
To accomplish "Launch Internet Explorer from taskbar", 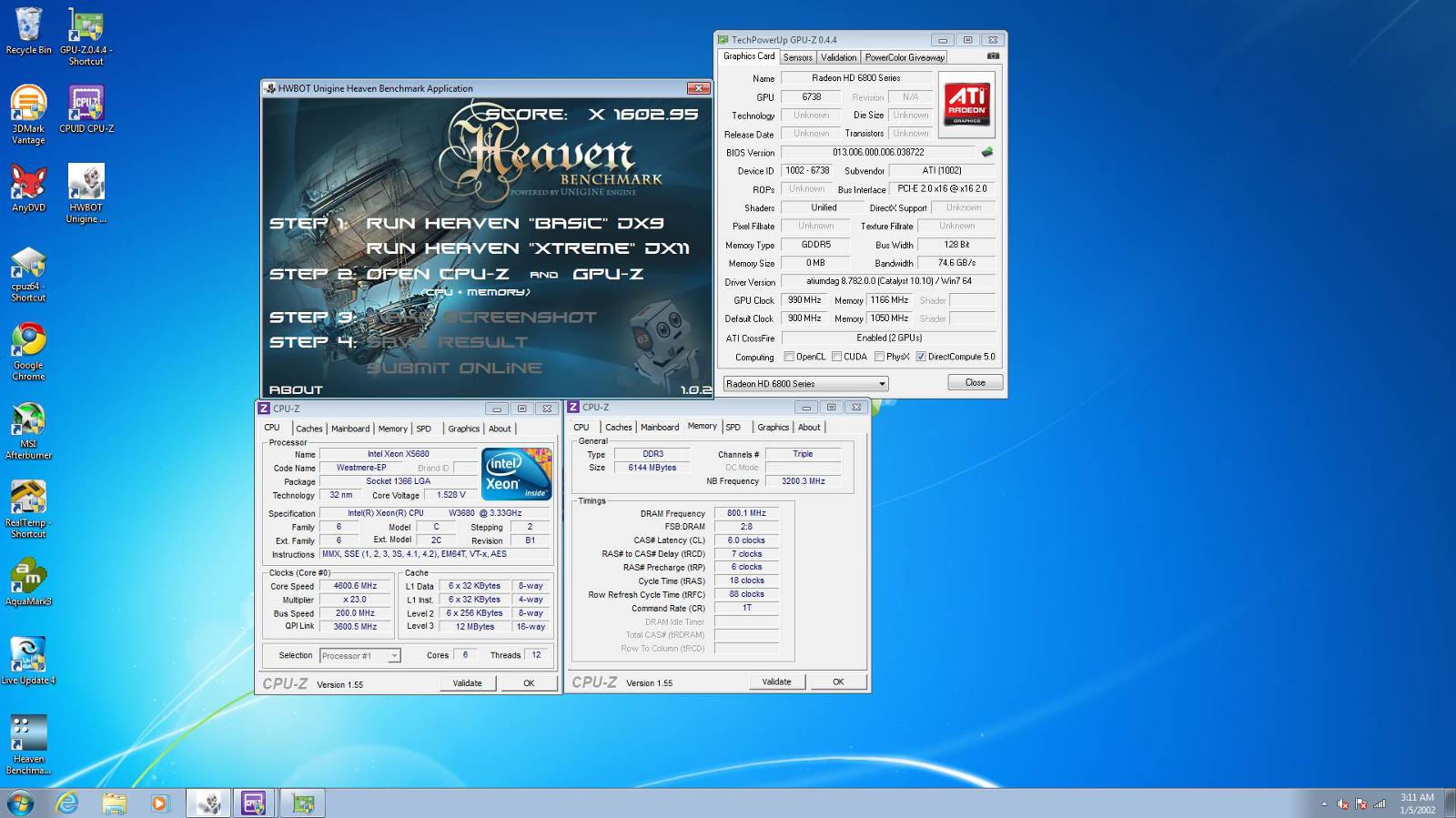I will pos(67,803).
